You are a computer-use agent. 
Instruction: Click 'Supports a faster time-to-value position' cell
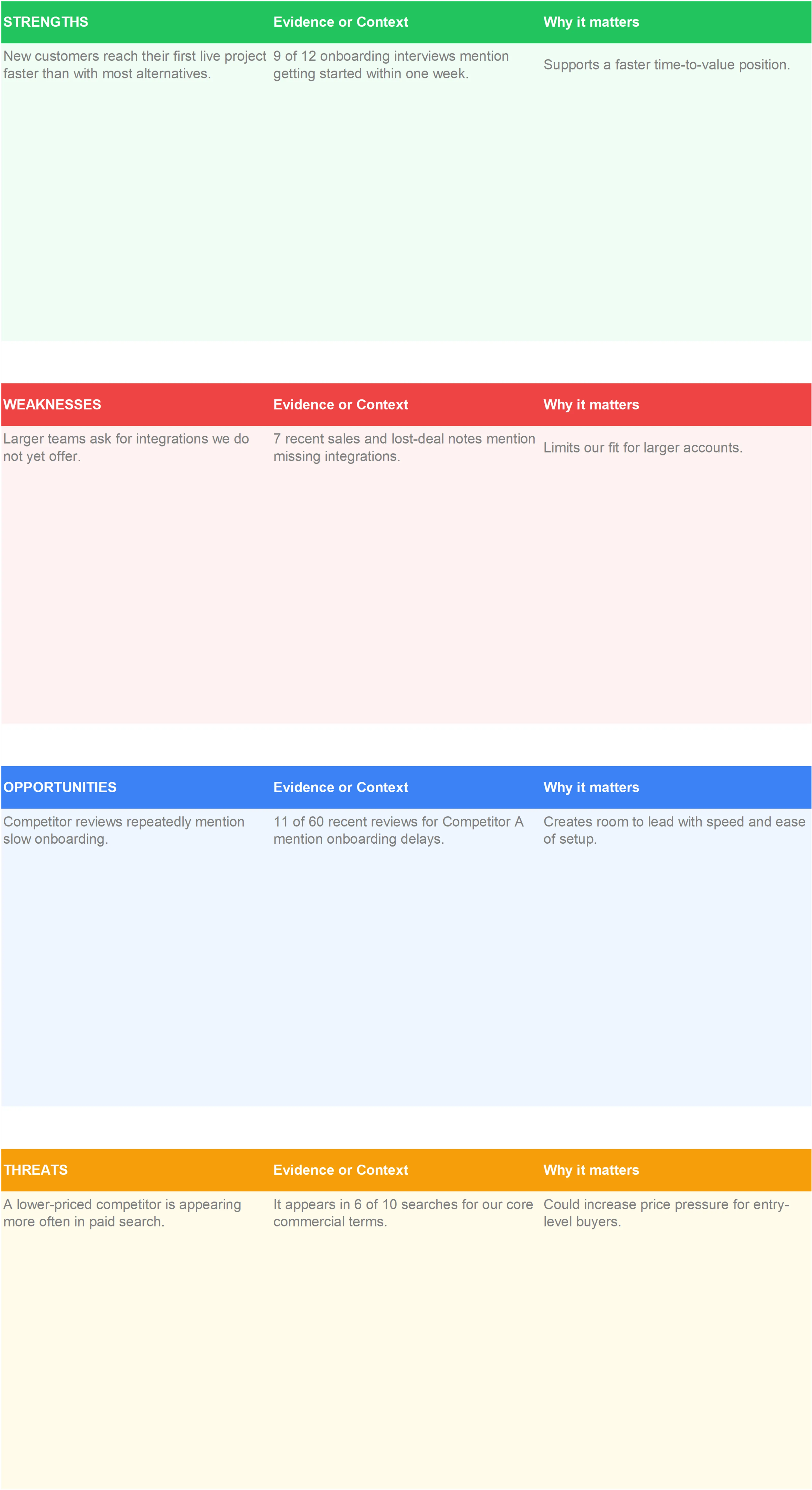676,65
